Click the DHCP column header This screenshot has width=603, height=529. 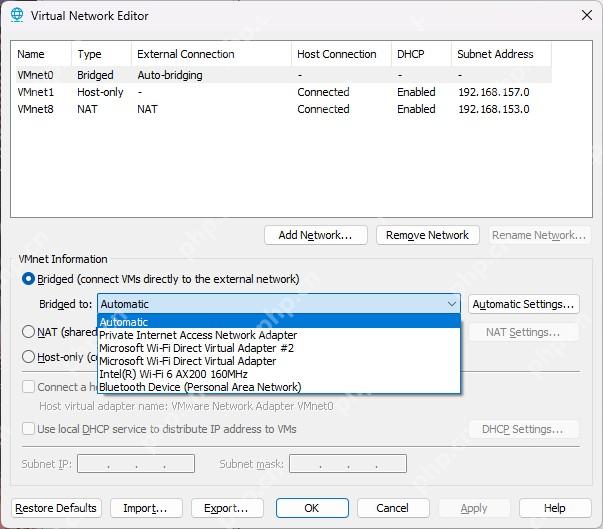tap(421, 54)
